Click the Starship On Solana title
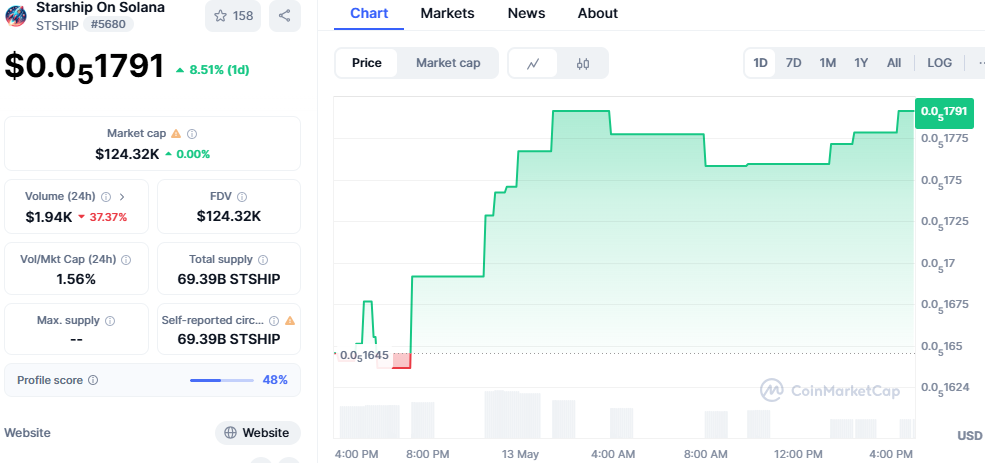The width and height of the screenshot is (985, 463). point(101,8)
